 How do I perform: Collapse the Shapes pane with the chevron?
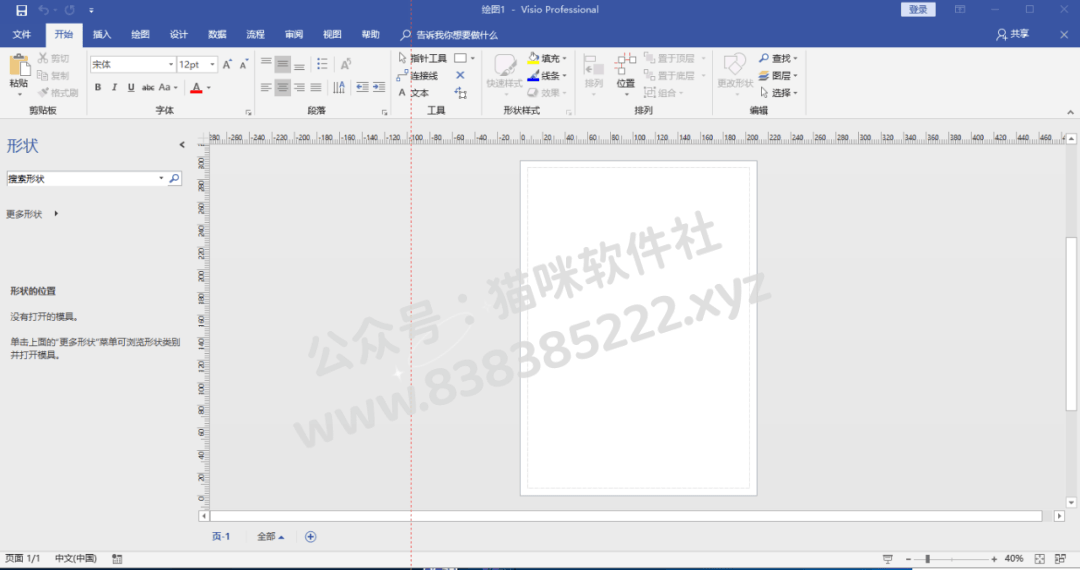coord(182,145)
